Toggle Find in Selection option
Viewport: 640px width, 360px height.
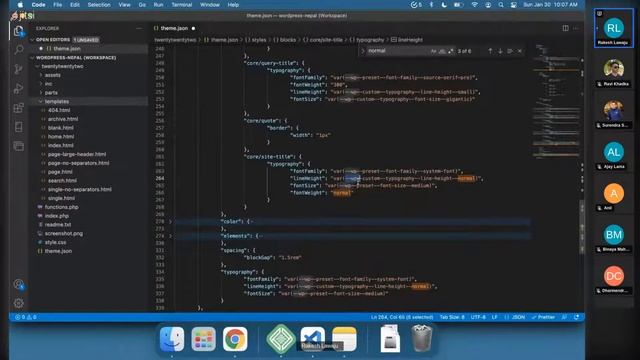pyautogui.click(x=510, y=51)
